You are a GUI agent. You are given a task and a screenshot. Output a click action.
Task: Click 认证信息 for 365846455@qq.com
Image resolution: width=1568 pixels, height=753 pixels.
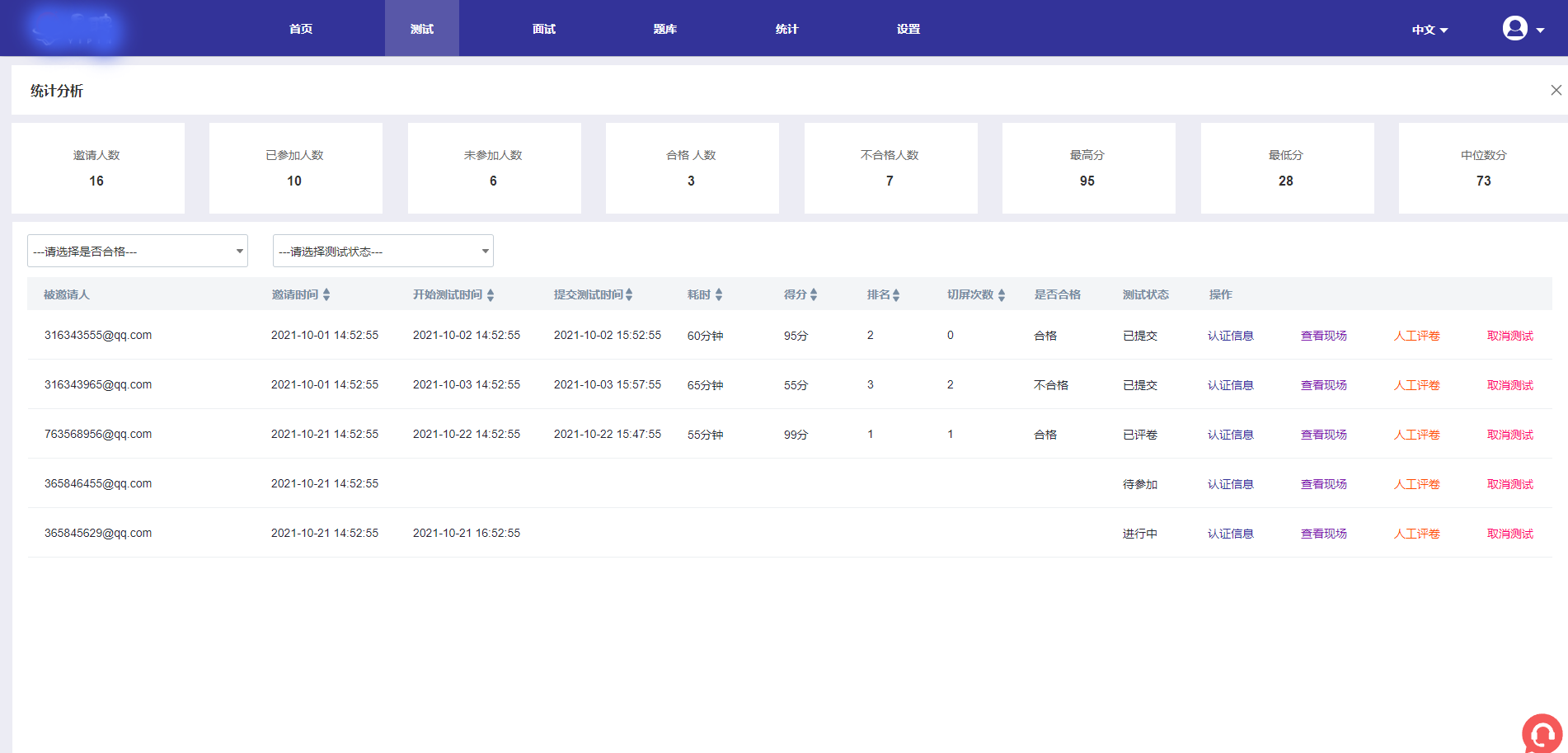pyautogui.click(x=1231, y=484)
